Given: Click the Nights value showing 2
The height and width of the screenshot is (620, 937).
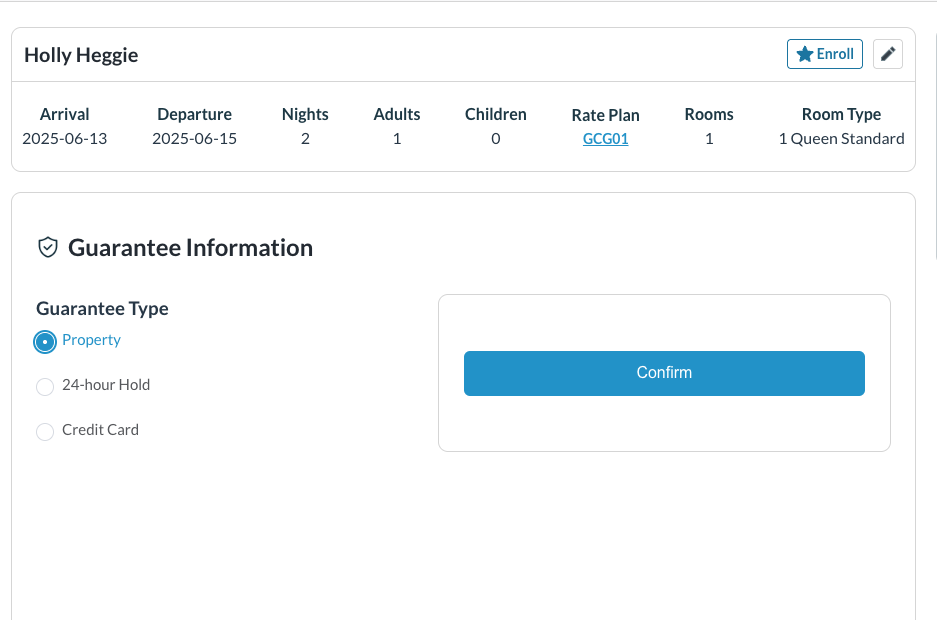Looking at the screenshot, I should click(x=304, y=138).
